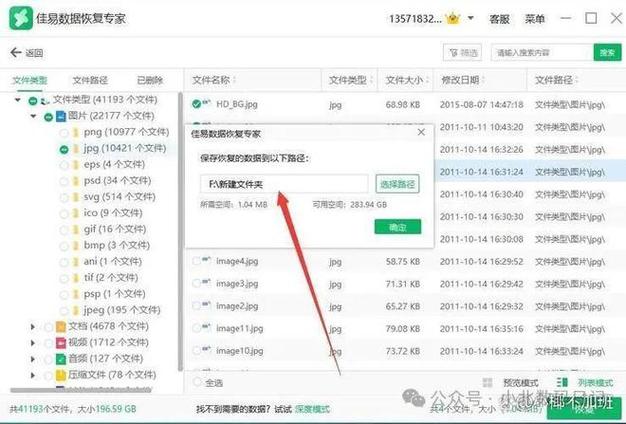Click the 视频 category icon
The width and height of the screenshot is (626, 424).
click(x=61, y=343)
